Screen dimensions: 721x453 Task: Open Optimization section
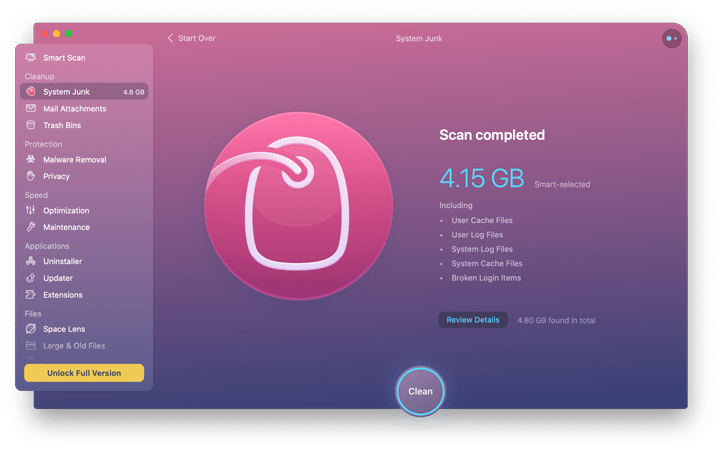coord(84,210)
